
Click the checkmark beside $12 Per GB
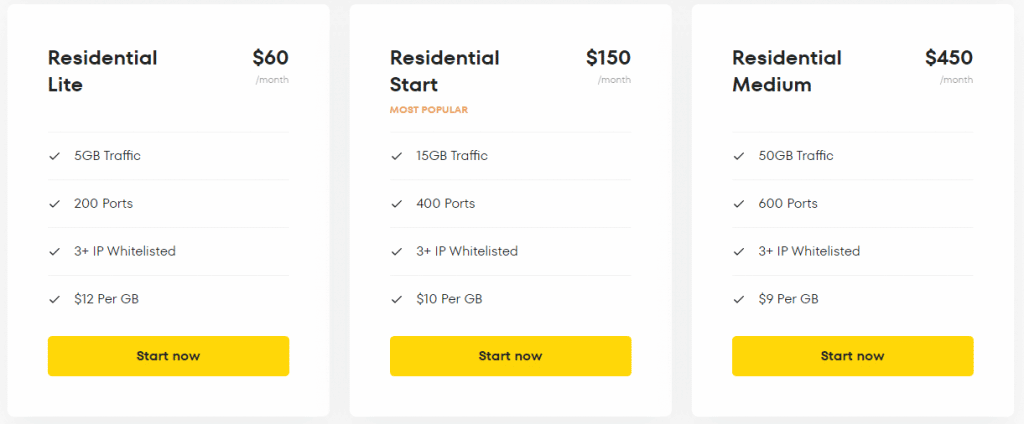pos(54,299)
